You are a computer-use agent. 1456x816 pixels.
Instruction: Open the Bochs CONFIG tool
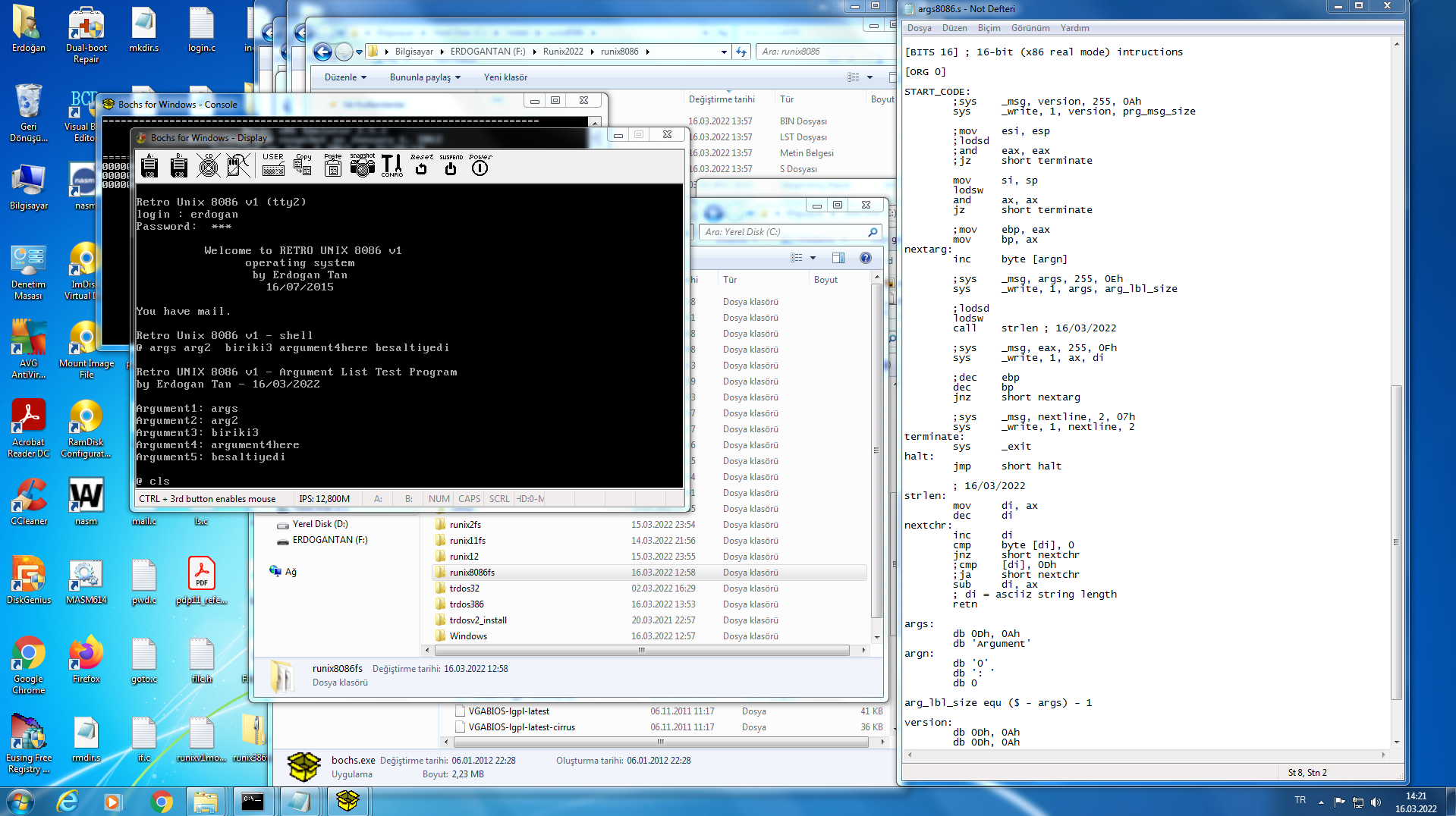tap(392, 165)
